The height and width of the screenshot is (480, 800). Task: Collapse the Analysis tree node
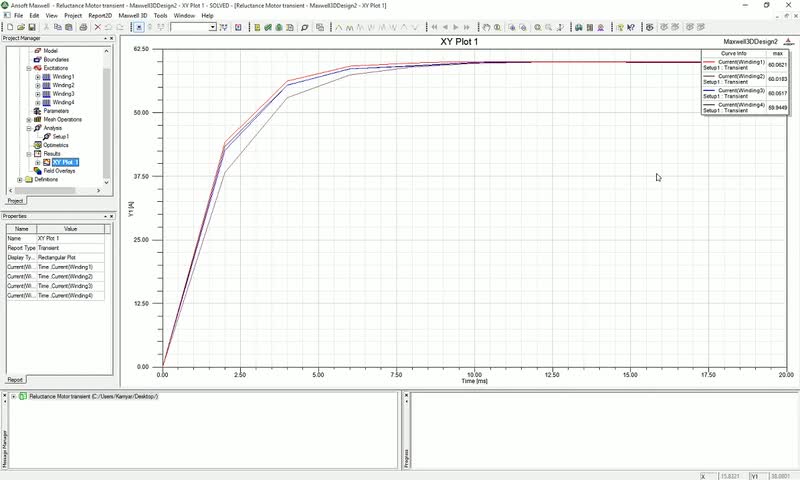click(x=29, y=128)
